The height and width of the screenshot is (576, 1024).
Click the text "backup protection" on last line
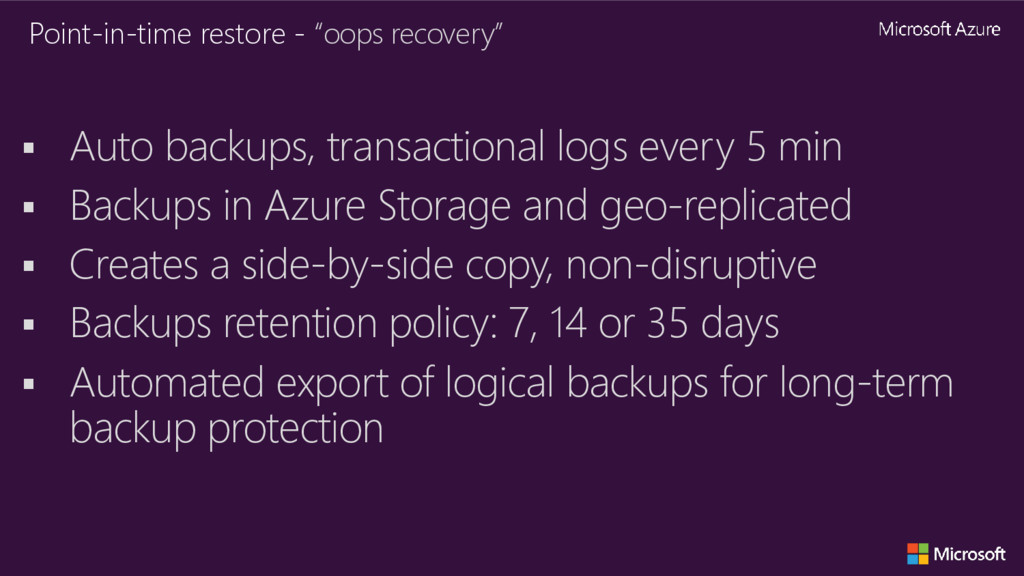click(227, 429)
